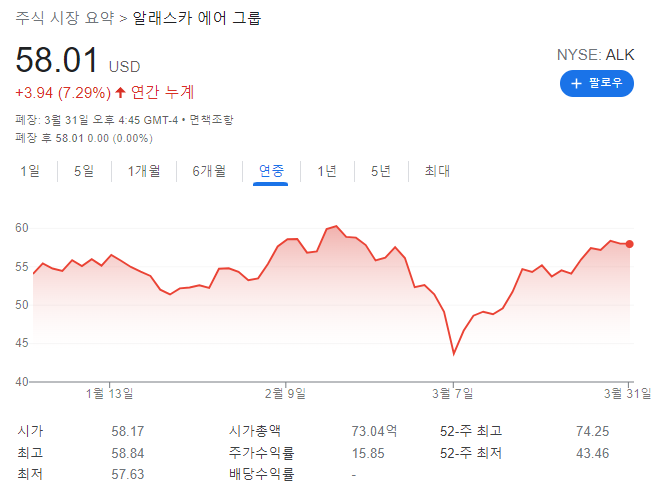The image size is (668, 486).
Task: Click the 3월 7일 axis date label
Action: pos(453,393)
